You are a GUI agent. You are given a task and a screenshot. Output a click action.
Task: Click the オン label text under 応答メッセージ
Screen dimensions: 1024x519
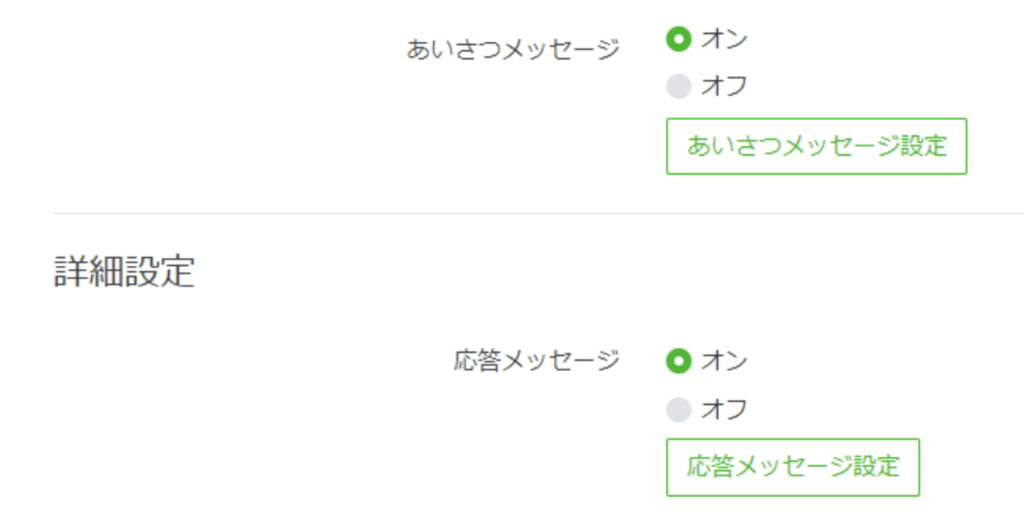[x=724, y=360]
